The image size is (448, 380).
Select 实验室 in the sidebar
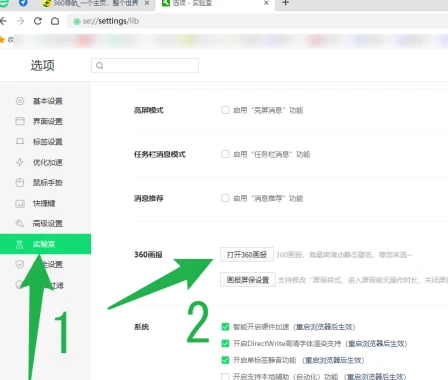pyautogui.click(x=45, y=244)
